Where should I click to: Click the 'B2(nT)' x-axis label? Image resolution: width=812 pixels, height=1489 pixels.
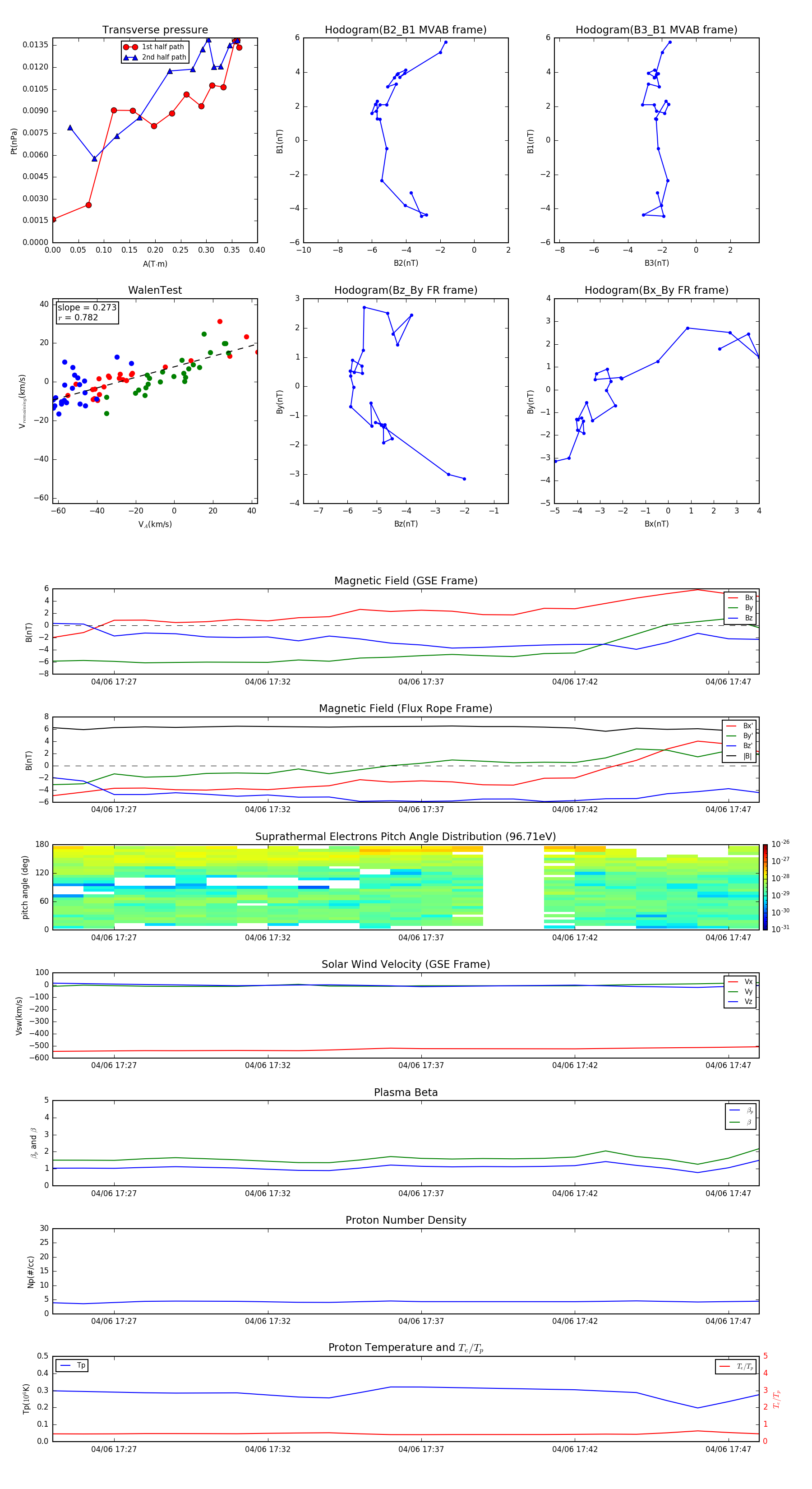coord(406,263)
